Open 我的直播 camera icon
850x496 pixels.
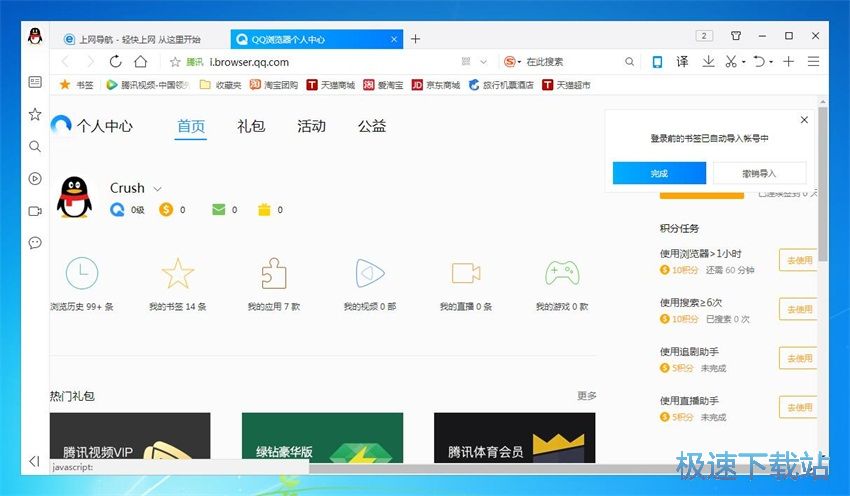(x=466, y=273)
